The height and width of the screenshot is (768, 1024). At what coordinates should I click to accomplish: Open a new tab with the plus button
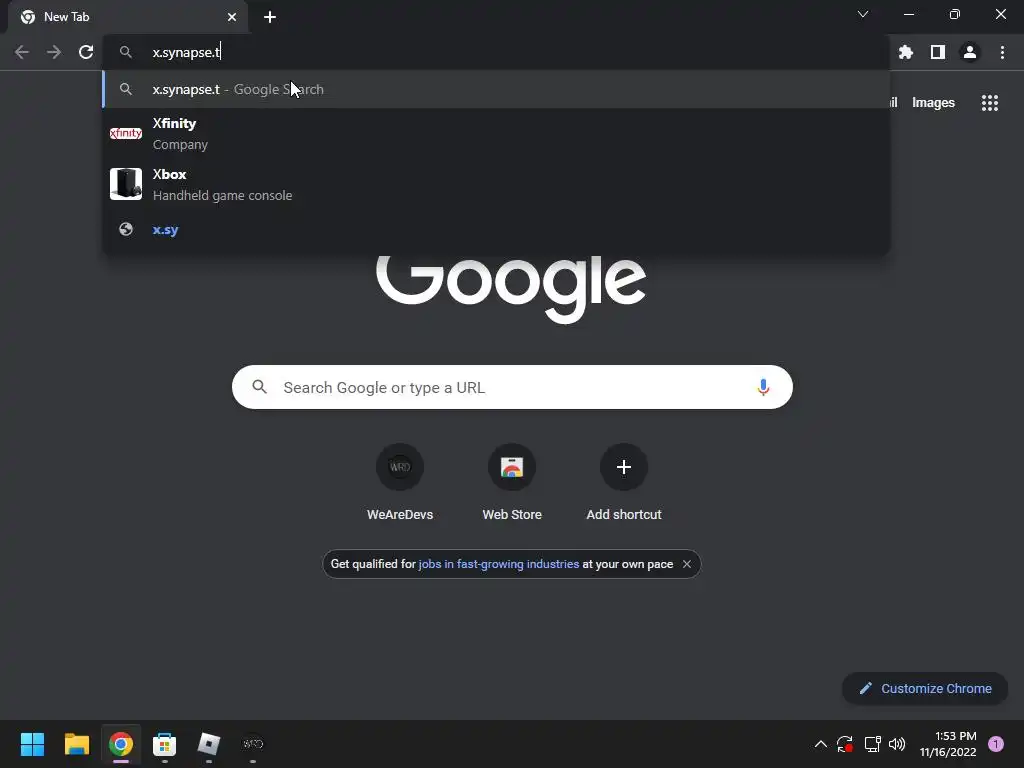tap(270, 17)
